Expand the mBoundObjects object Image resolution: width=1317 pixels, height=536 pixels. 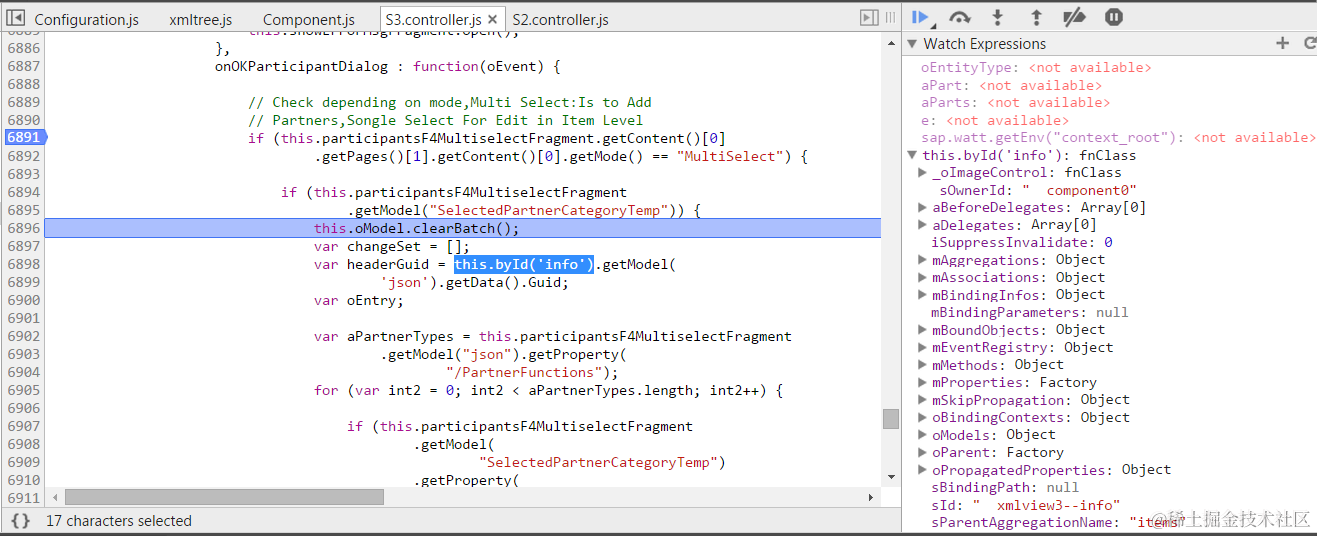tap(924, 330)
